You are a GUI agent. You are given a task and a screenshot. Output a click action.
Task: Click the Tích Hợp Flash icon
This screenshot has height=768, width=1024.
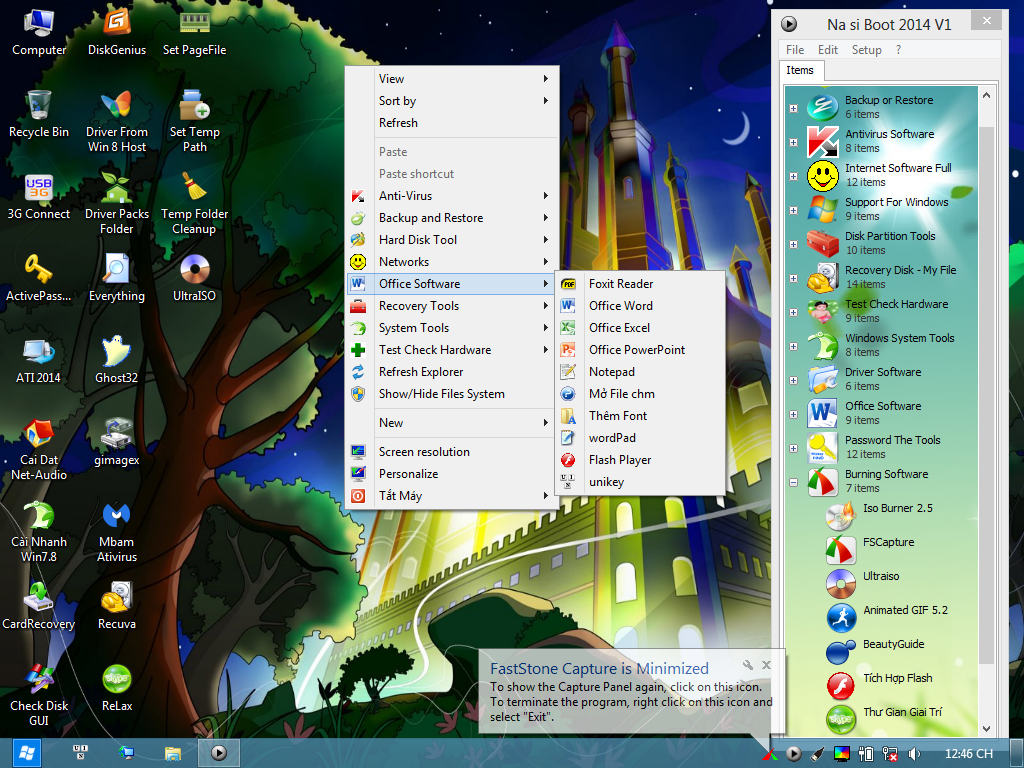[x=840, y=685]
